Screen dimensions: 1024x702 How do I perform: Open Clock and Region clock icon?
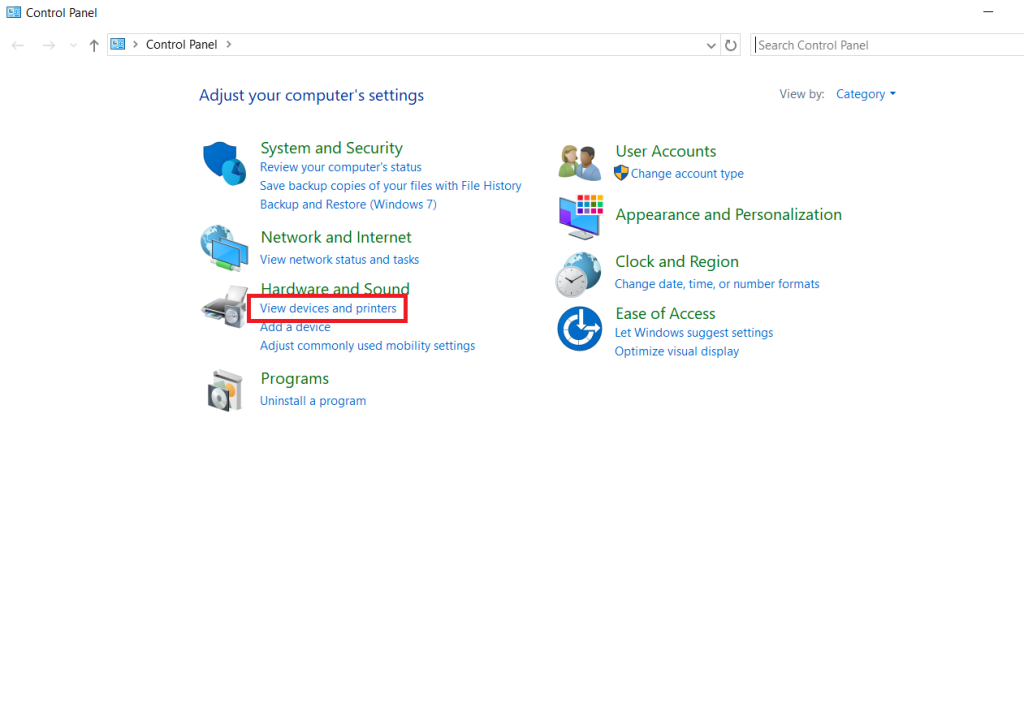click(x=579, y=274)
